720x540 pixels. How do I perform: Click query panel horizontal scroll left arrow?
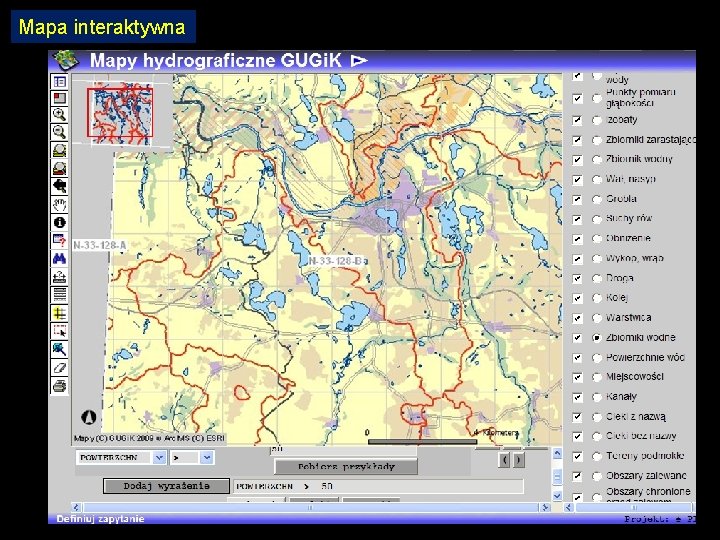click(x=77, y=507)
